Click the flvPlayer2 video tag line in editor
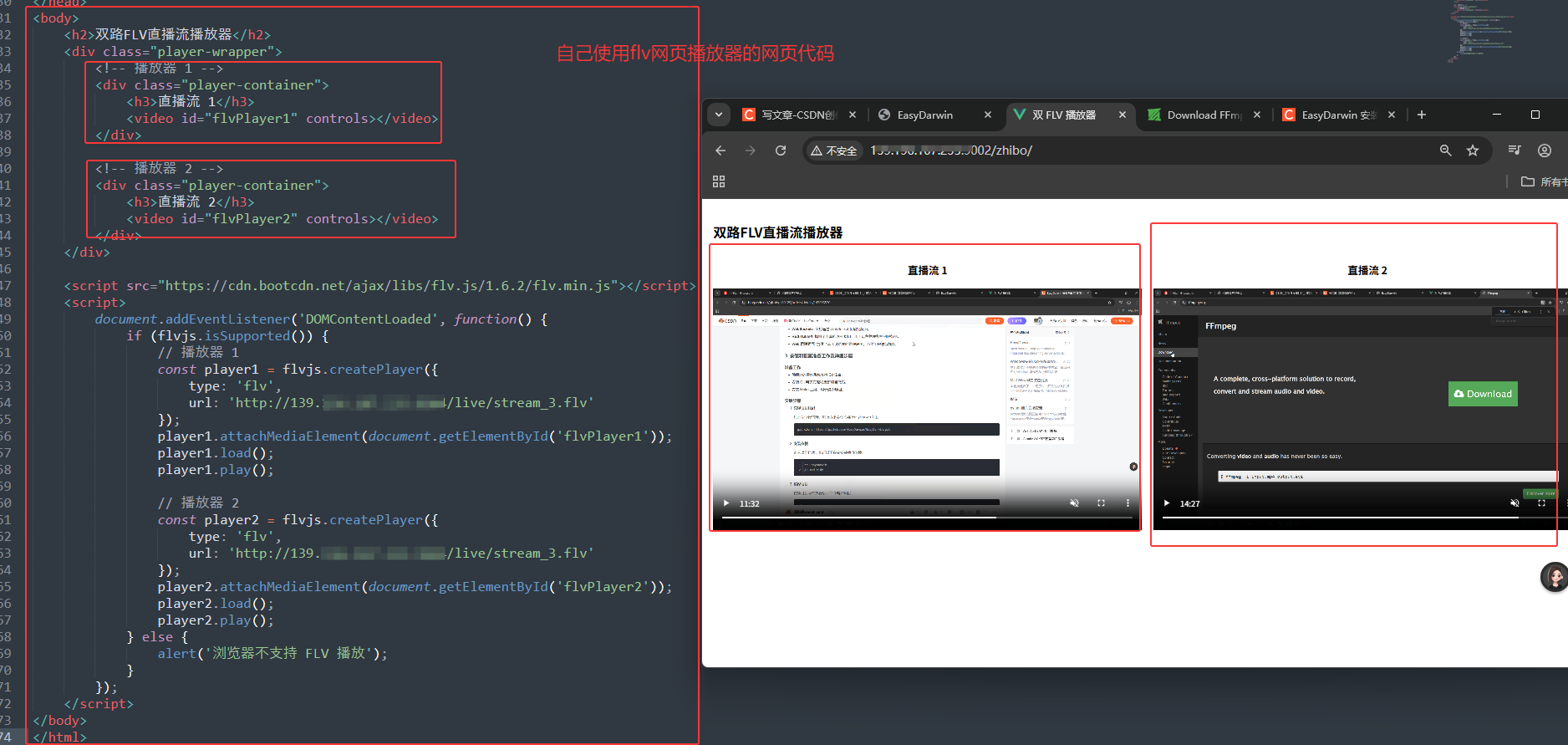The image size is (1568, 745). (x=283, y=219)
